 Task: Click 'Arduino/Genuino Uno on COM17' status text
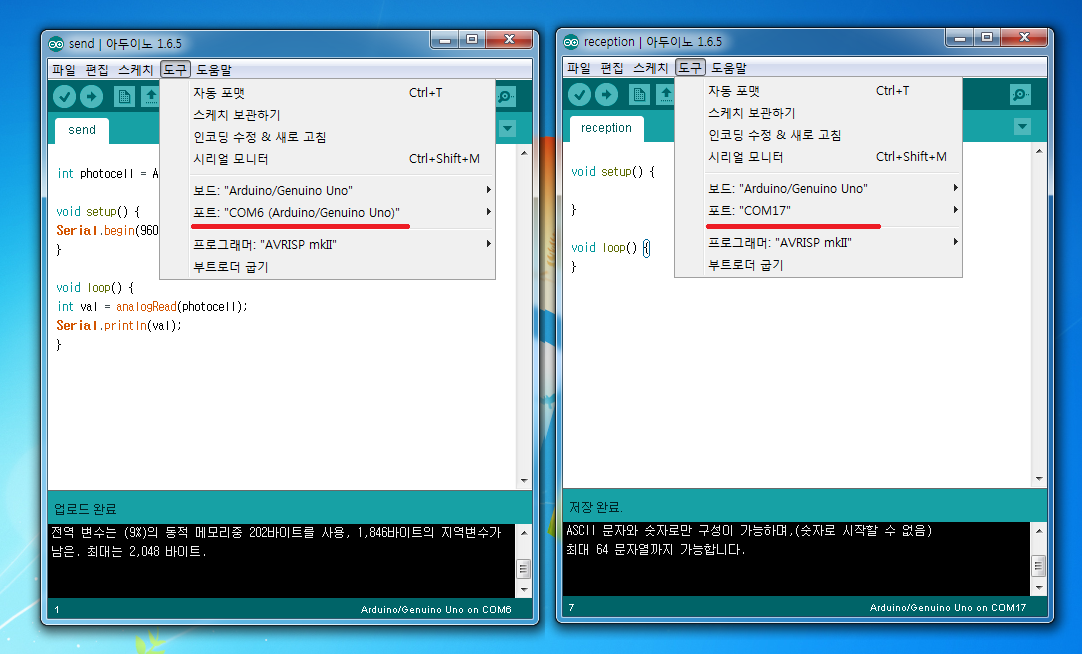click(x=948, y=608)
